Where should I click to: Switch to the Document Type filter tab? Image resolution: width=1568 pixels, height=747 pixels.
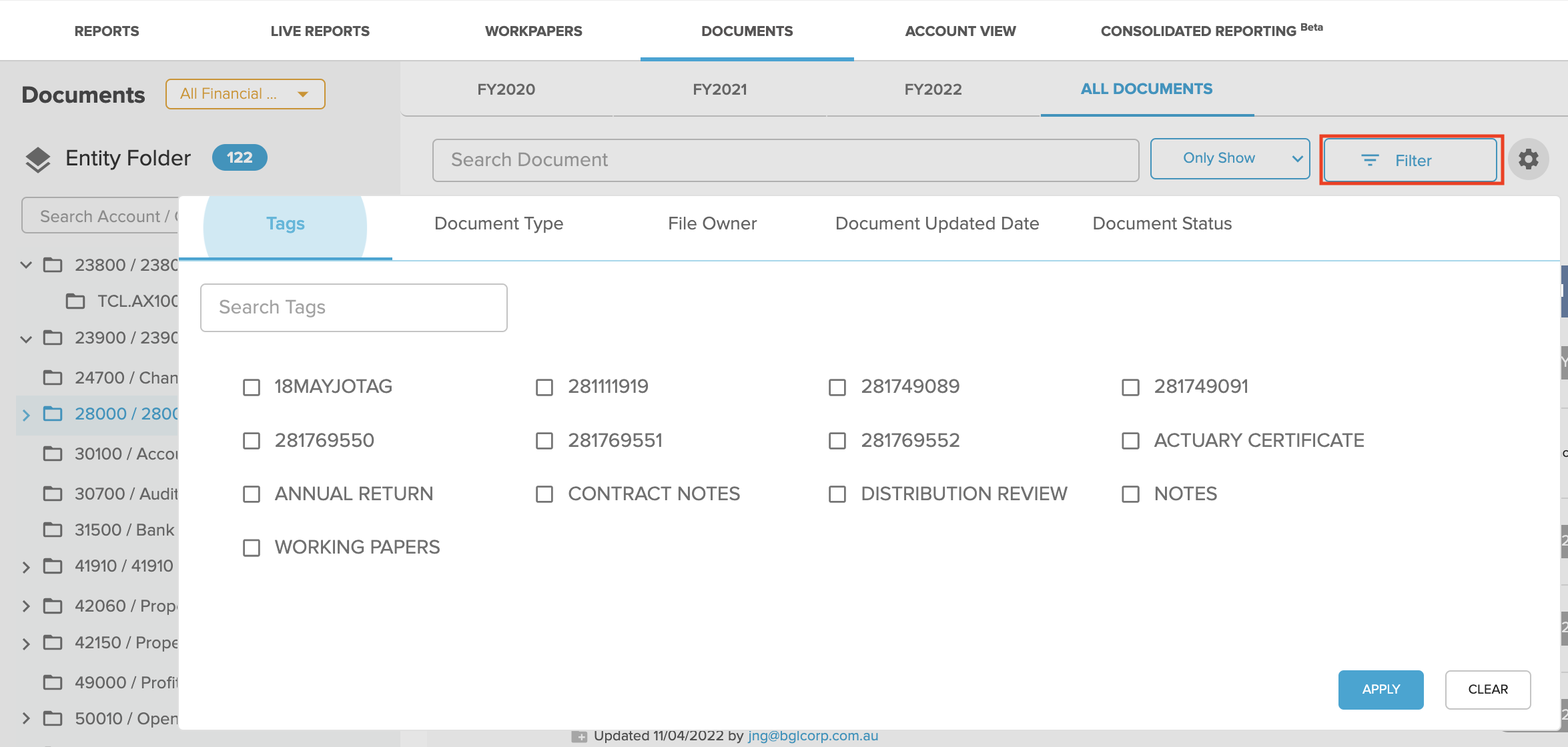click(498, 223)
